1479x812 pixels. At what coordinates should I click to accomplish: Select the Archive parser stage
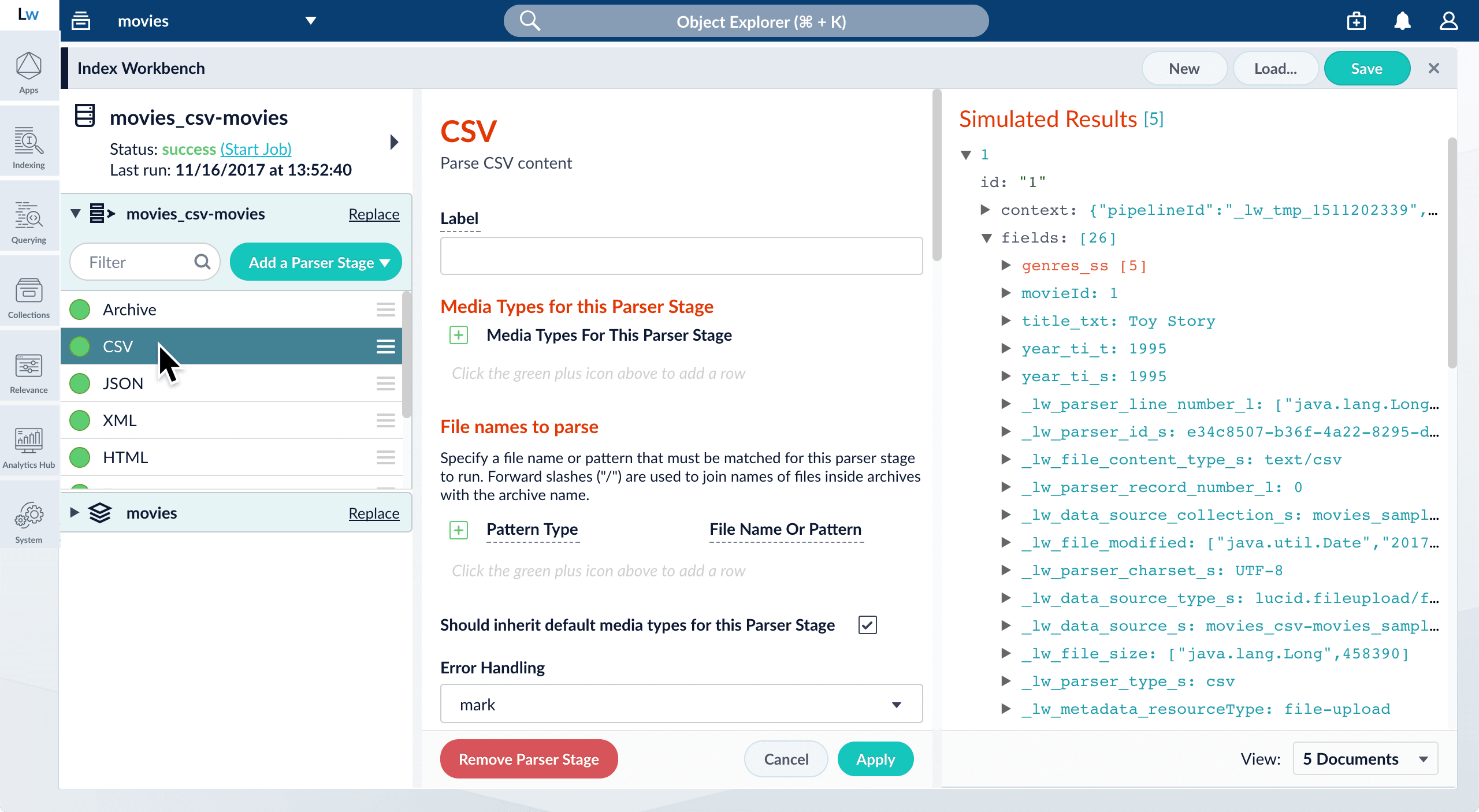pyautogui.click(x=231, y=310)
